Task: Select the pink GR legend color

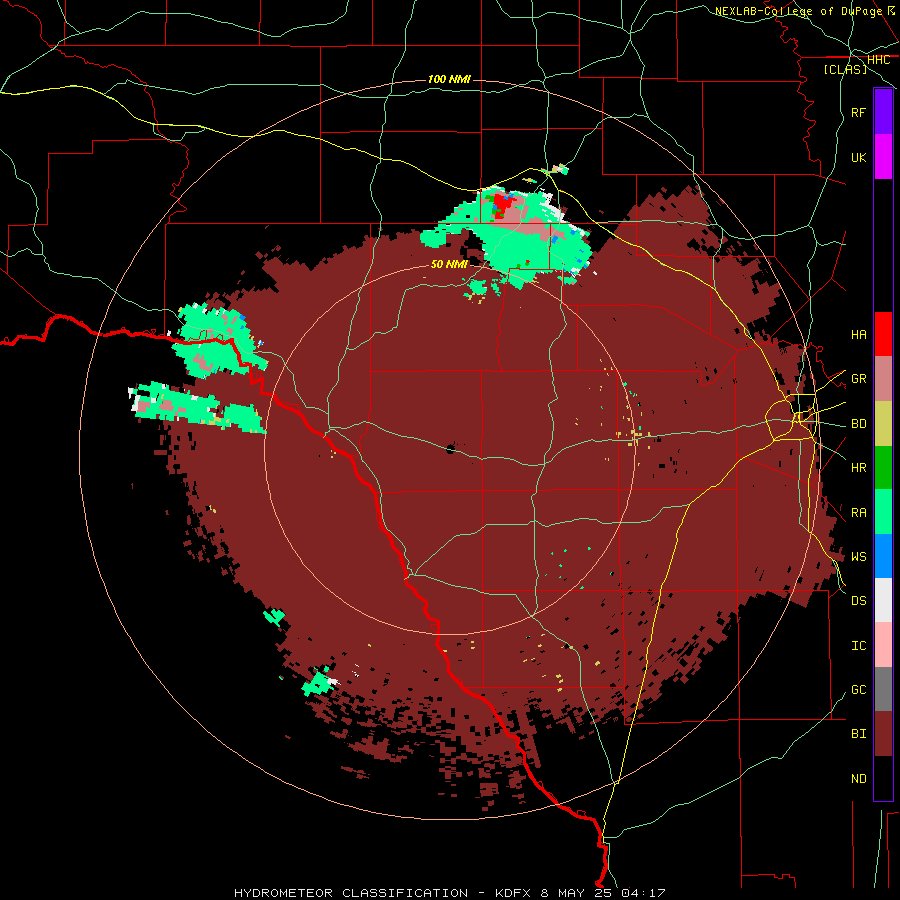Action: pyautogui.click(x=883, y=379)
